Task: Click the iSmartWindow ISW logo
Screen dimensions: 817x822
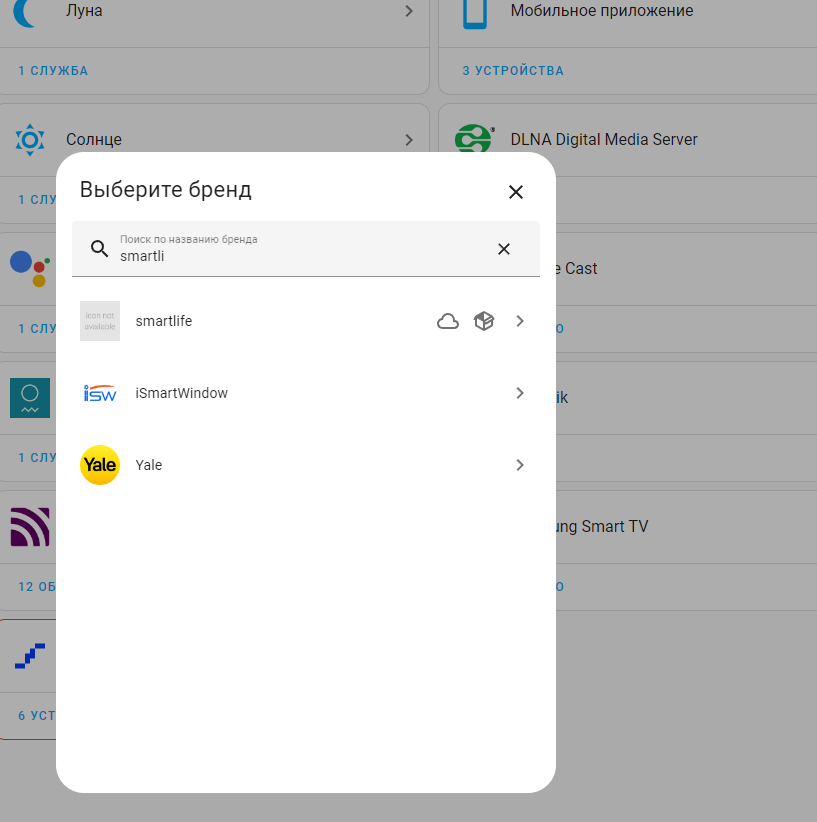Action: 100,393
